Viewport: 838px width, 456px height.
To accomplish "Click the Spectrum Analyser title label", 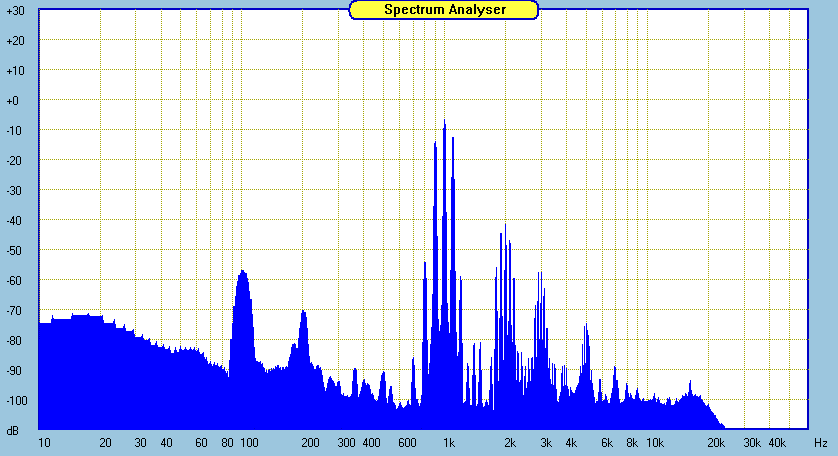I will click(444, 9).
